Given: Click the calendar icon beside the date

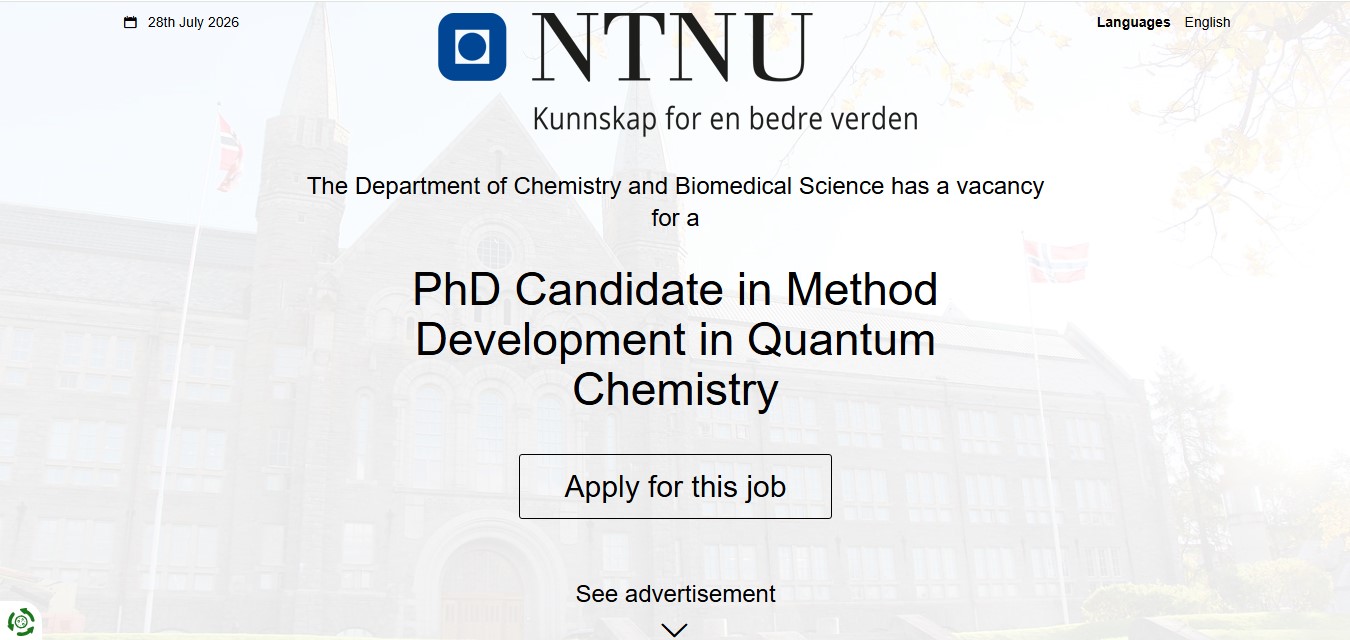Looking at the screenshot, I should coord(130,22).
